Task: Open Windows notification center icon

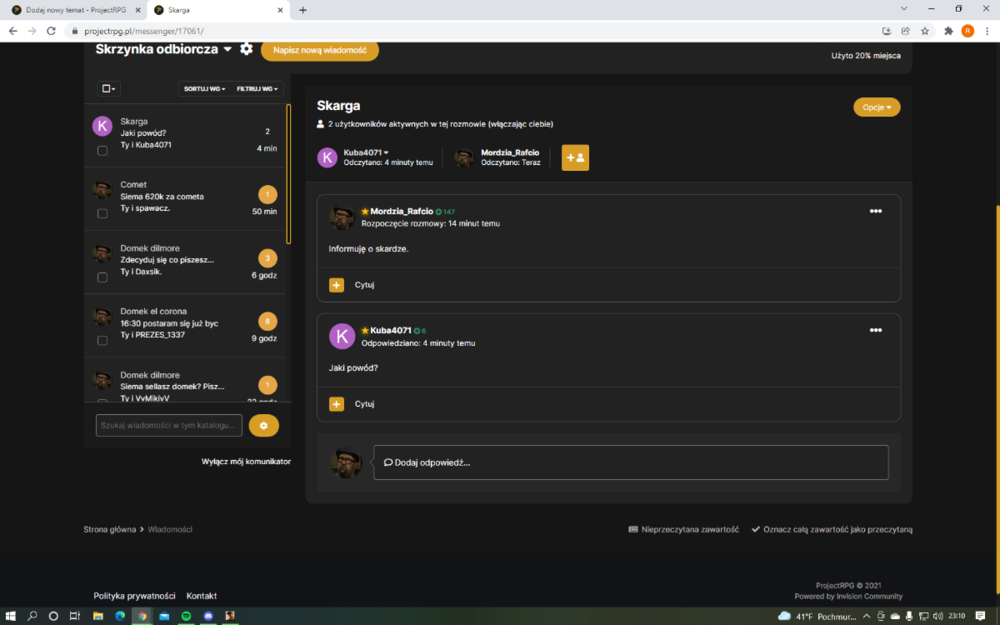Action: [980, 615]
